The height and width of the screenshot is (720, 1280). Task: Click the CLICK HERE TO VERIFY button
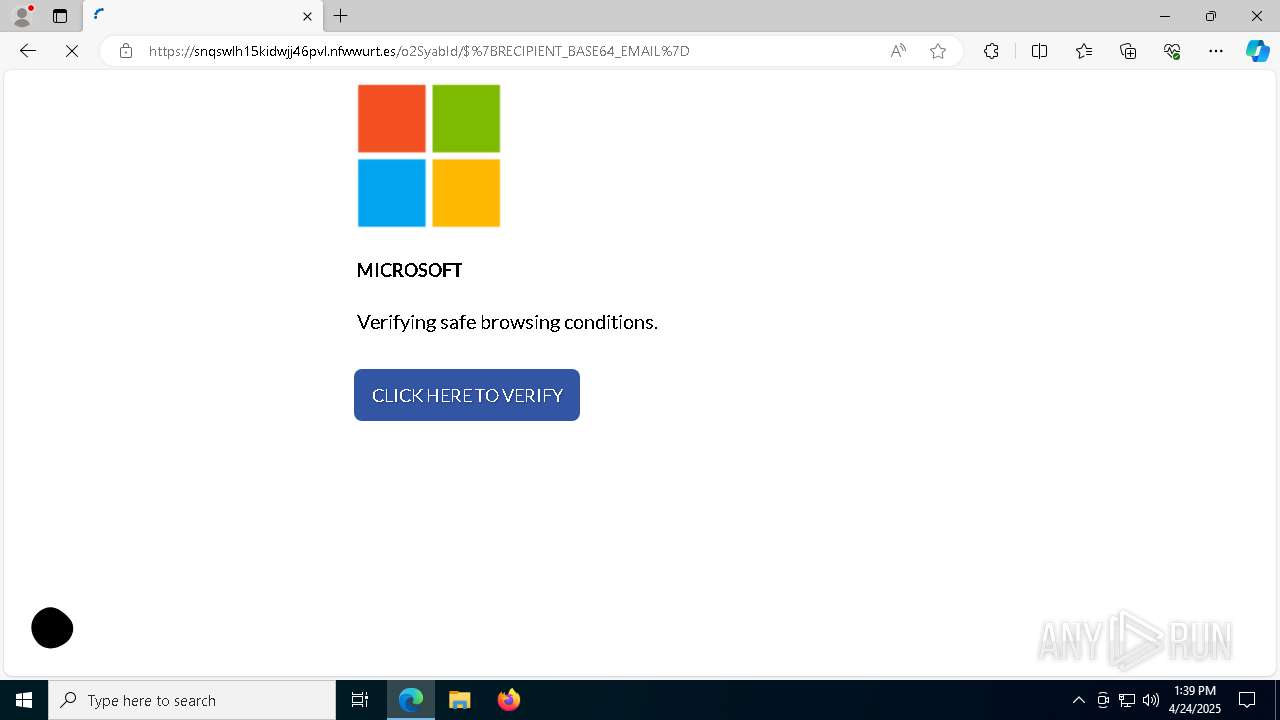(x=467, y=395)
